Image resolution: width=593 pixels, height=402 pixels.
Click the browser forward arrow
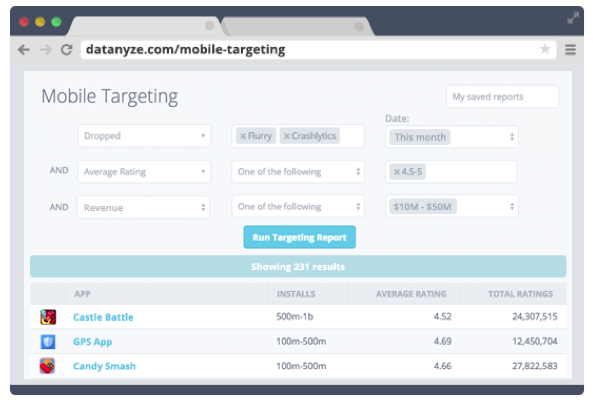46,50
